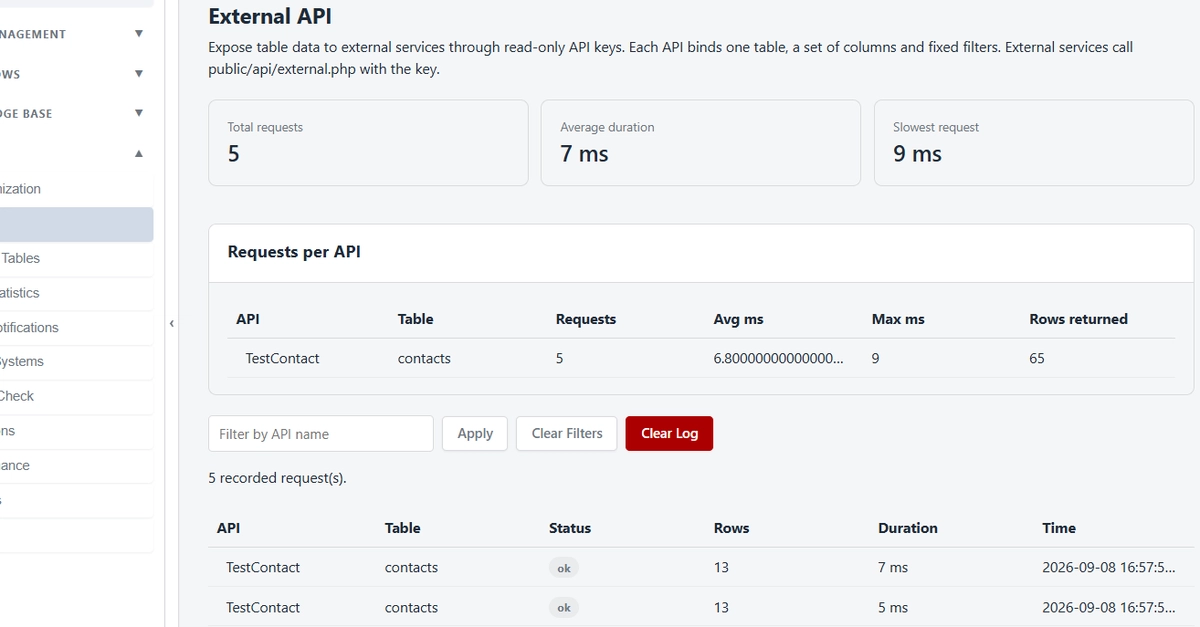Open the sidebar item ending in 'Check'

coord(76,396)
